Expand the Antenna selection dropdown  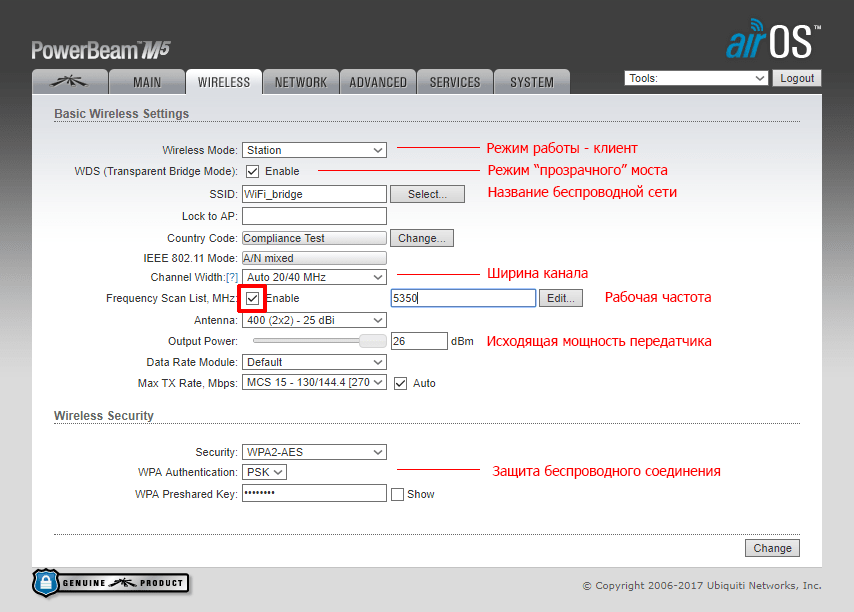coord(314,320)
